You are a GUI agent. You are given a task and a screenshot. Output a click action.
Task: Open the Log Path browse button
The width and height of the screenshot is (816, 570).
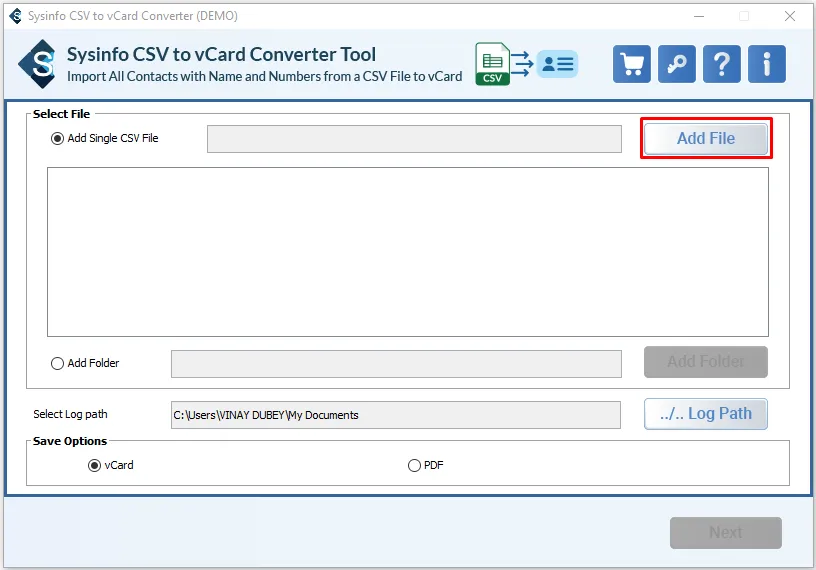[706, 414]
